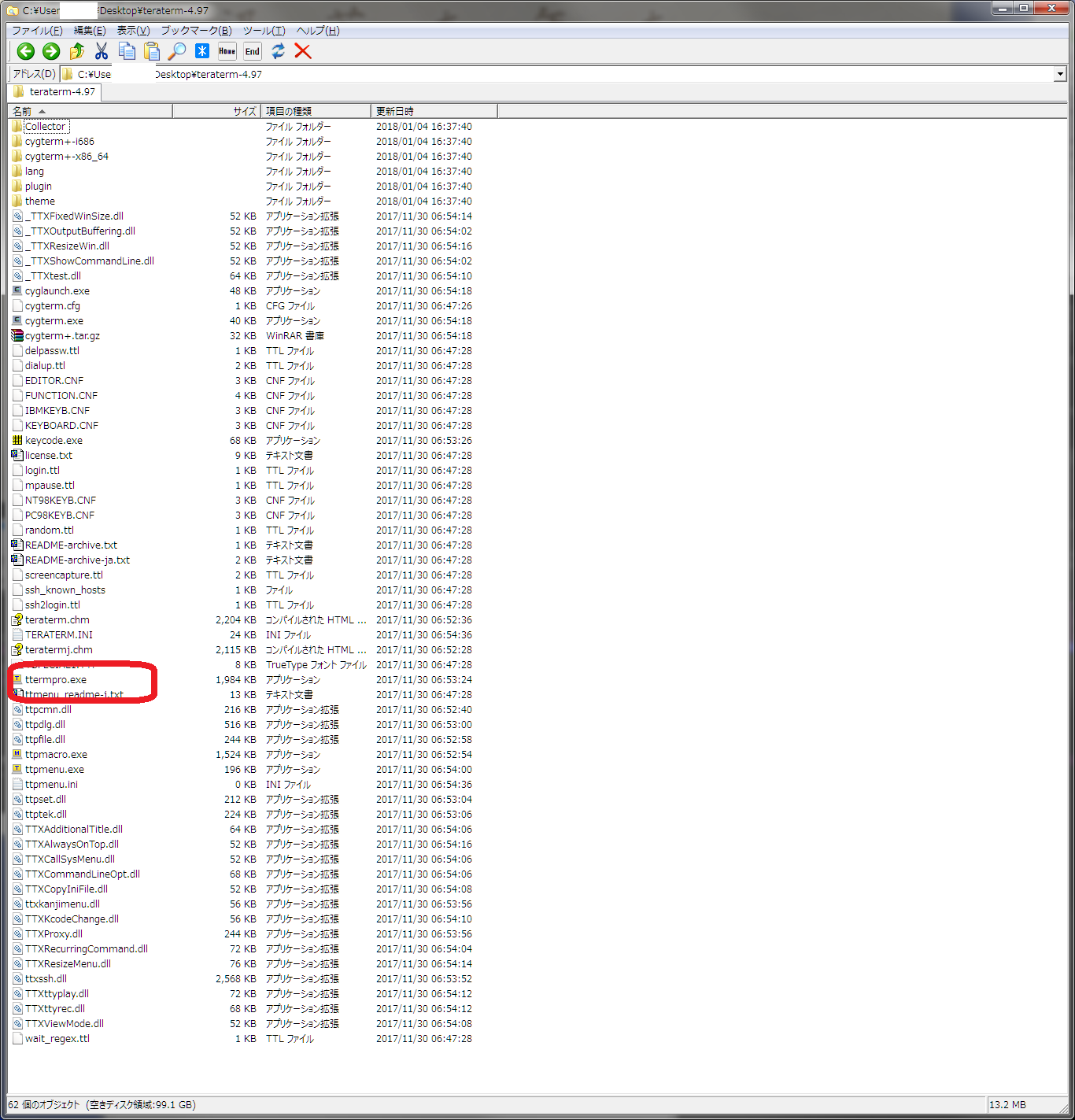Click the TERATERM.INI file icon

17,634
